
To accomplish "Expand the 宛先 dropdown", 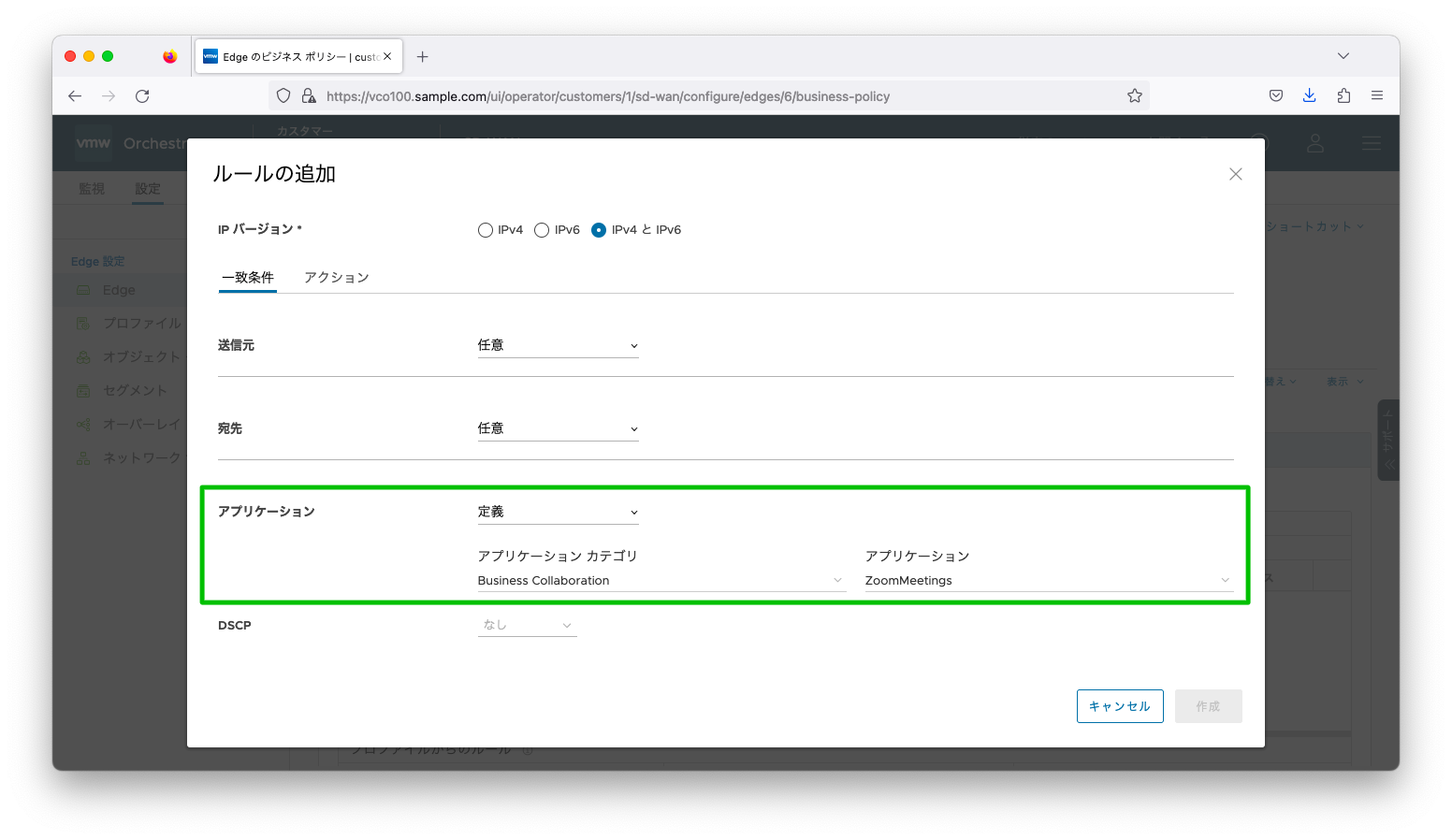I will (x=559, y=428).
